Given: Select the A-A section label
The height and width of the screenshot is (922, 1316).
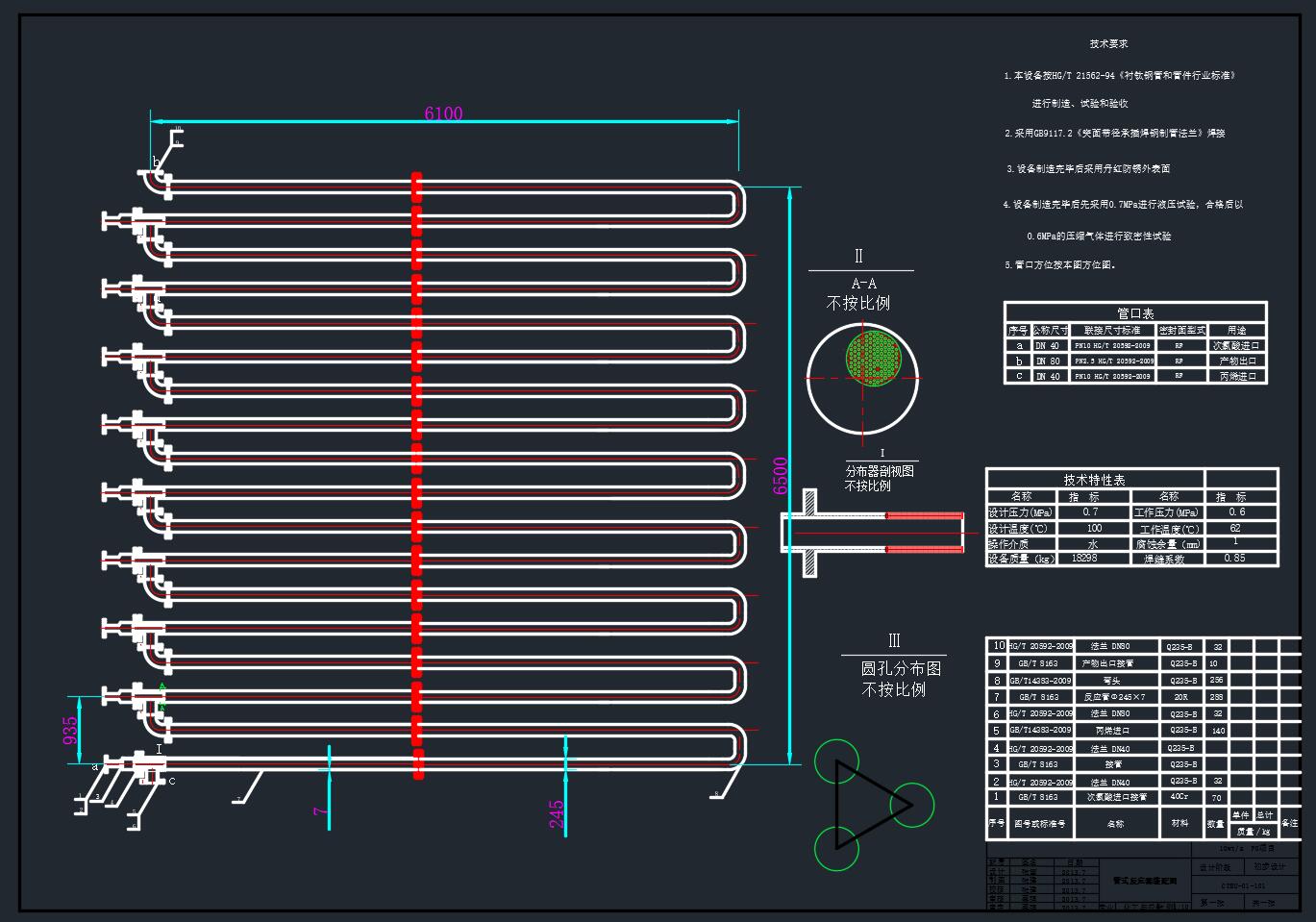Looking at the screenshot, I should click(863, 284).
